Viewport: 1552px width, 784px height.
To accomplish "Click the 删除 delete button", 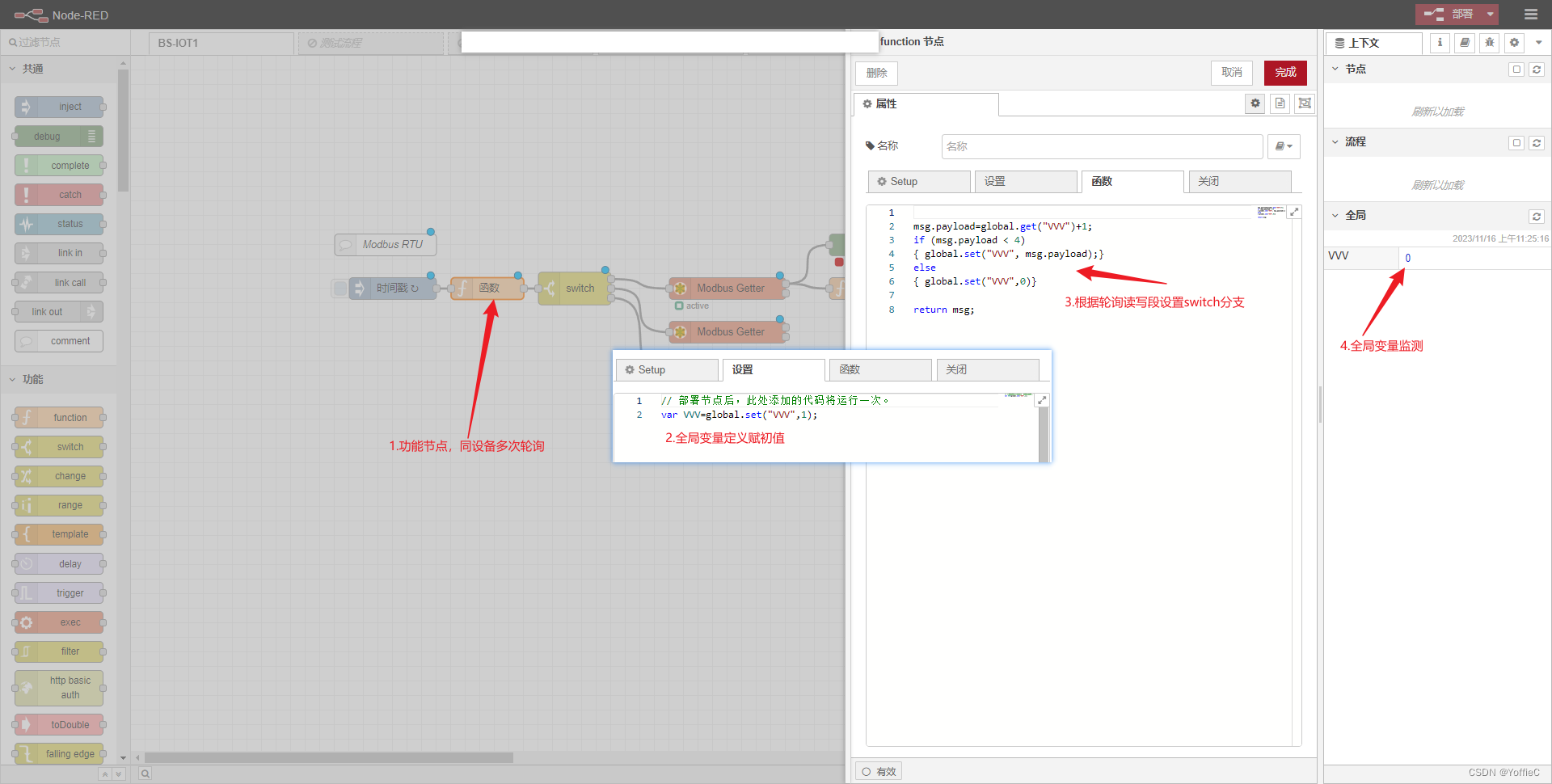I will click(x=876, y=73).
